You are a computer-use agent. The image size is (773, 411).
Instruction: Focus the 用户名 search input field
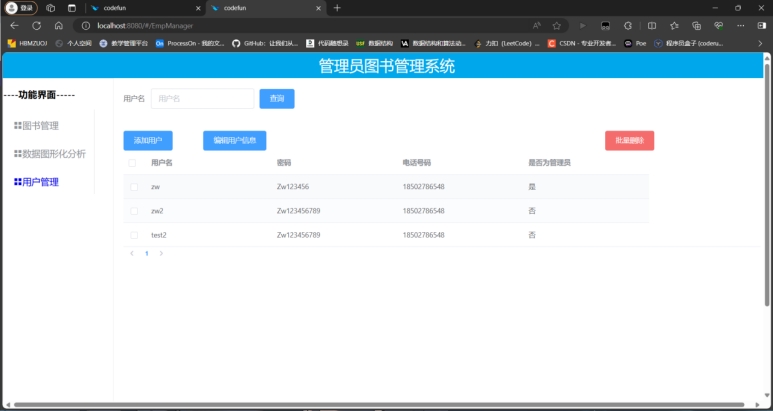[203, 99]
